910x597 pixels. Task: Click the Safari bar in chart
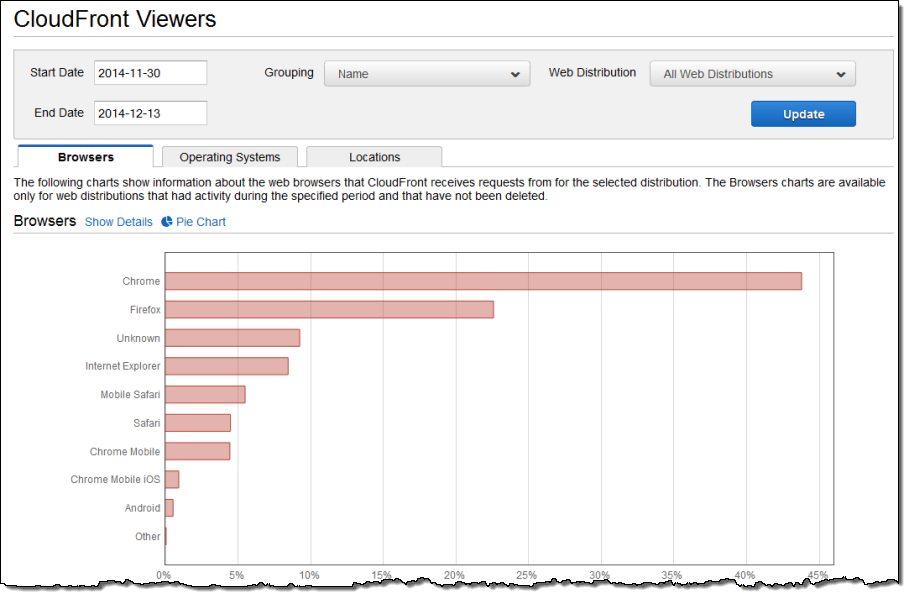click(x=198, y=423)
